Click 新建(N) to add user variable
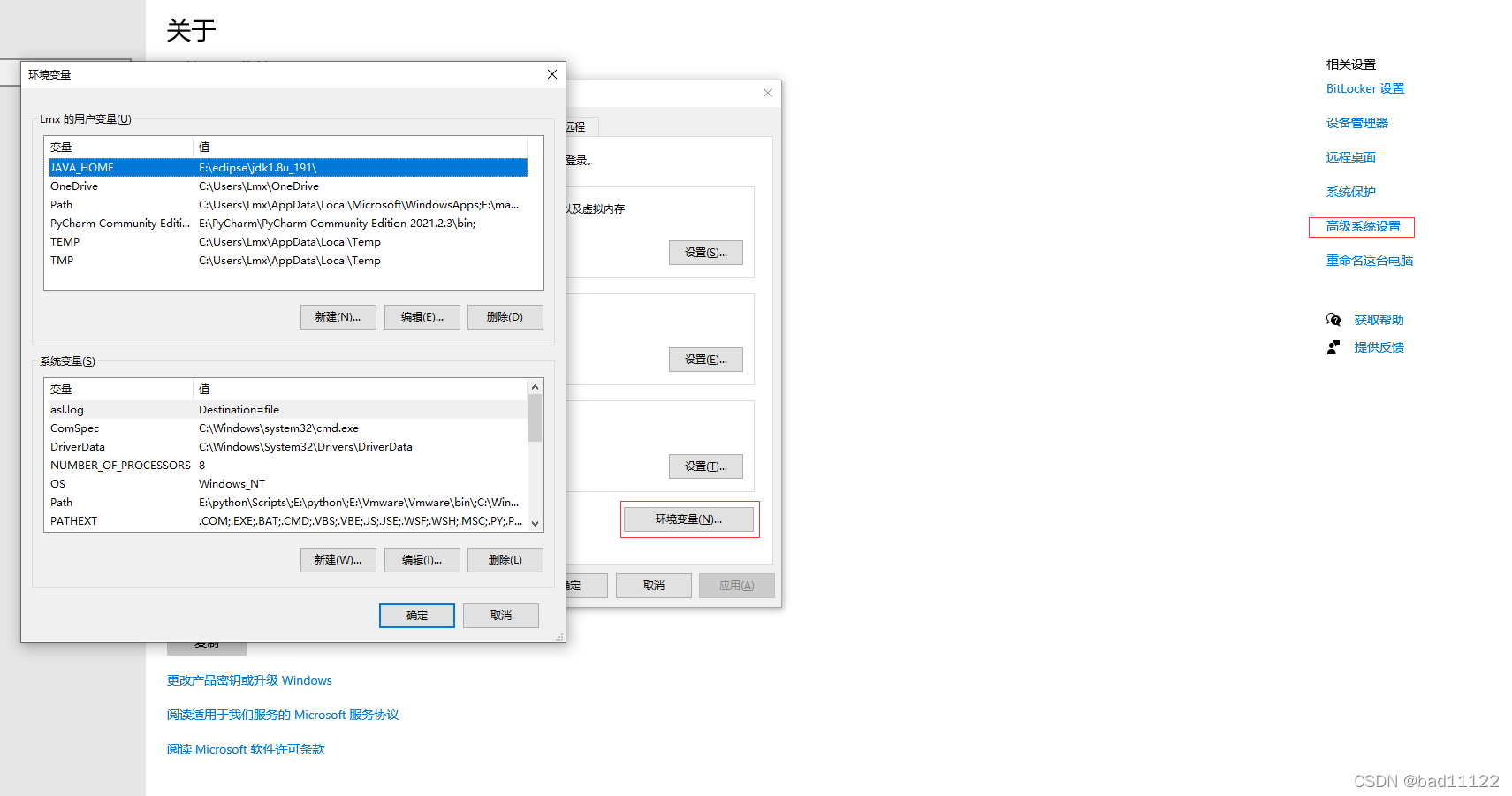Screen dimensions: 1512x796 338,317
